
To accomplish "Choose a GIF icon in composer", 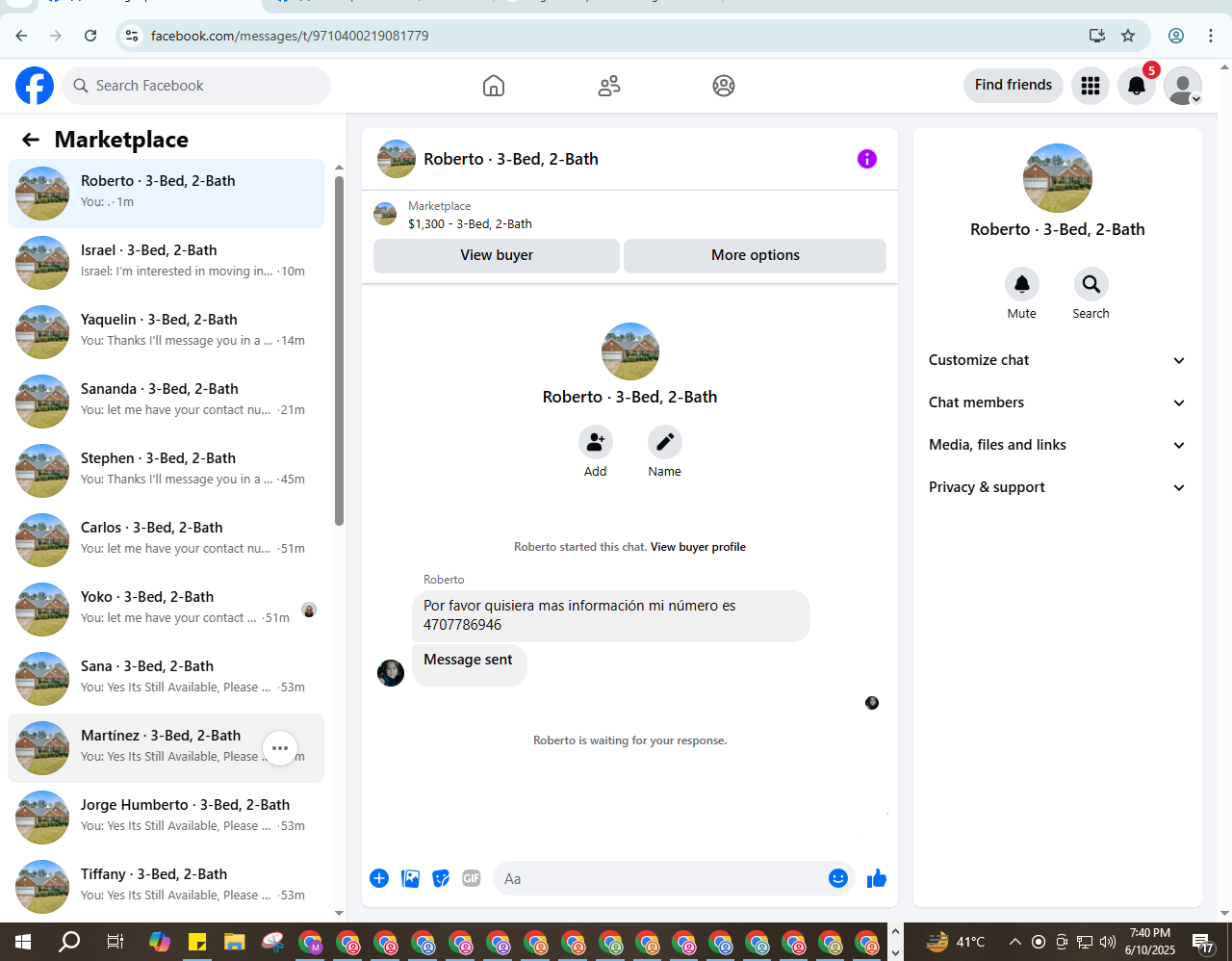I will (472, 878).
